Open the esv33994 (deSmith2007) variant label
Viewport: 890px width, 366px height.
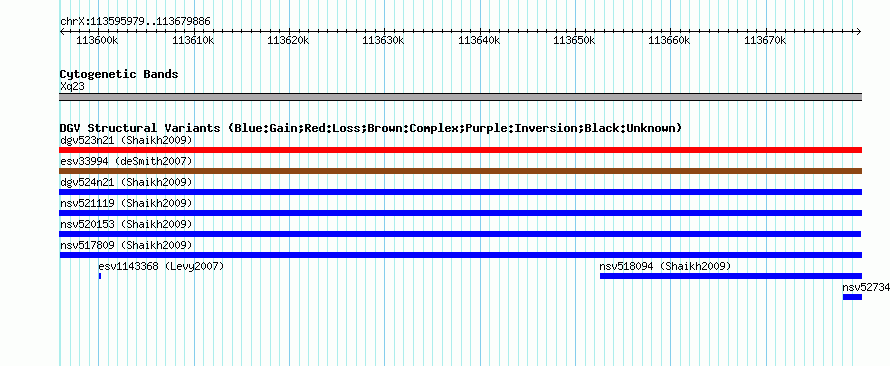(126, 161)
